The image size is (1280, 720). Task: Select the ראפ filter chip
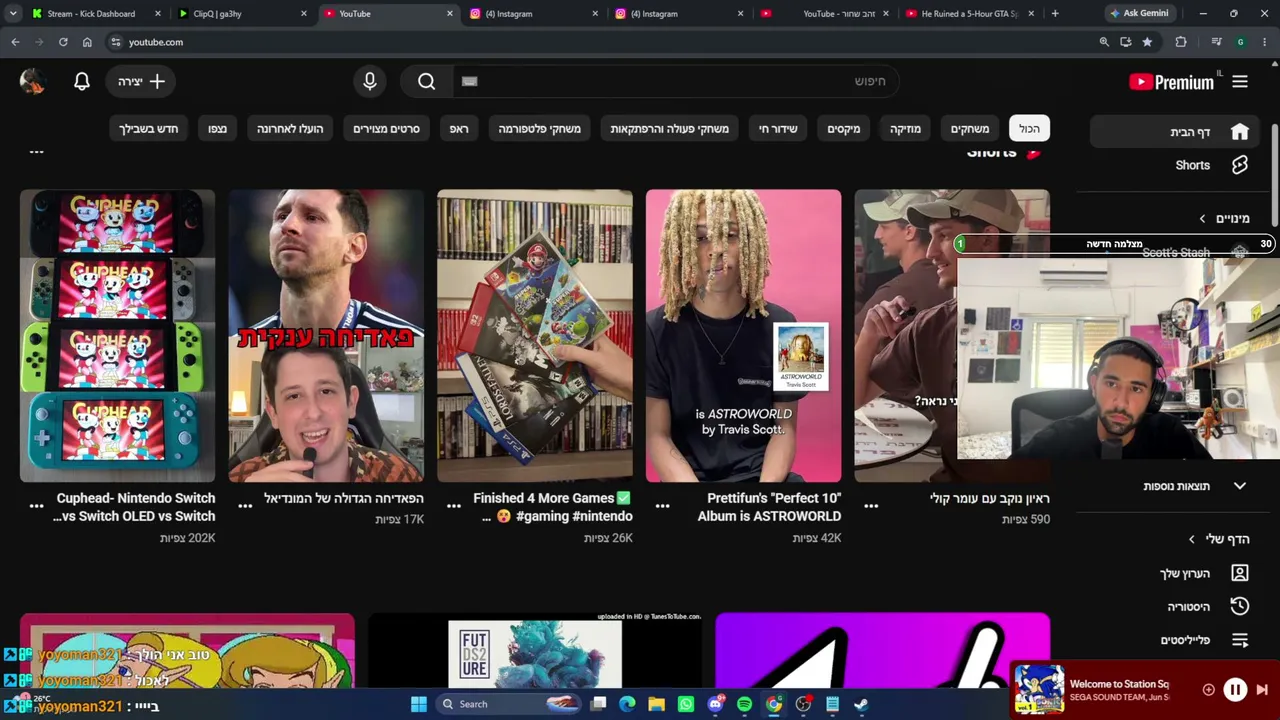click(x=459, y=129)
